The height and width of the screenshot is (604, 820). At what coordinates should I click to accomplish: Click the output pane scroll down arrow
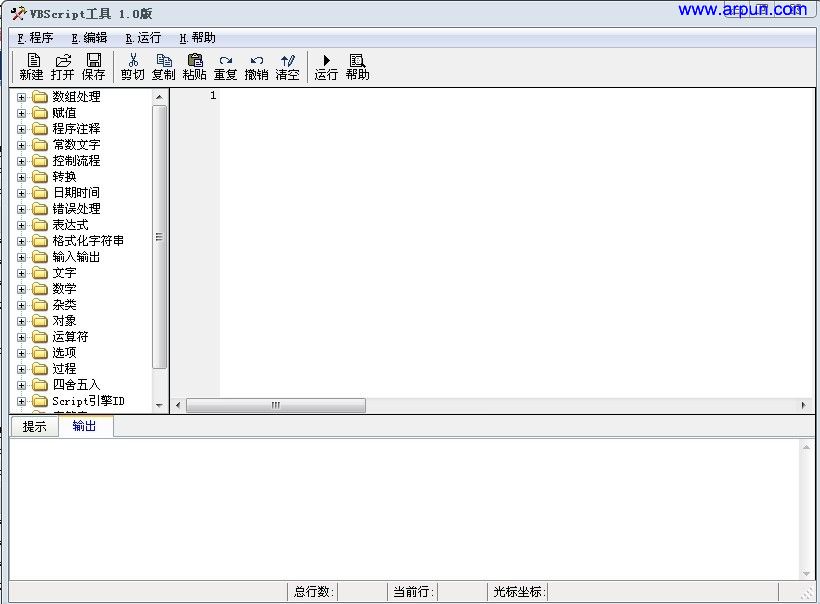click(806, 573)
